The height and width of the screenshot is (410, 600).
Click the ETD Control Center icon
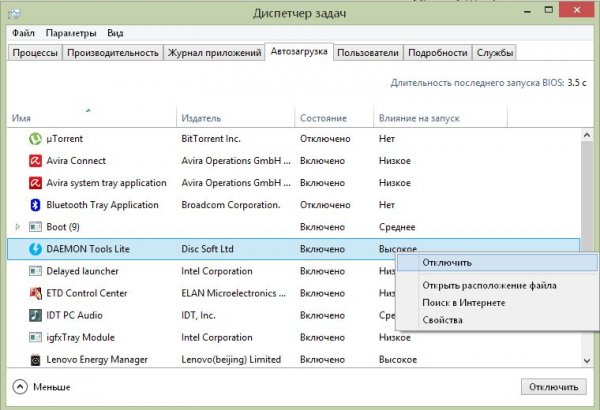click(x=35, y=293)
